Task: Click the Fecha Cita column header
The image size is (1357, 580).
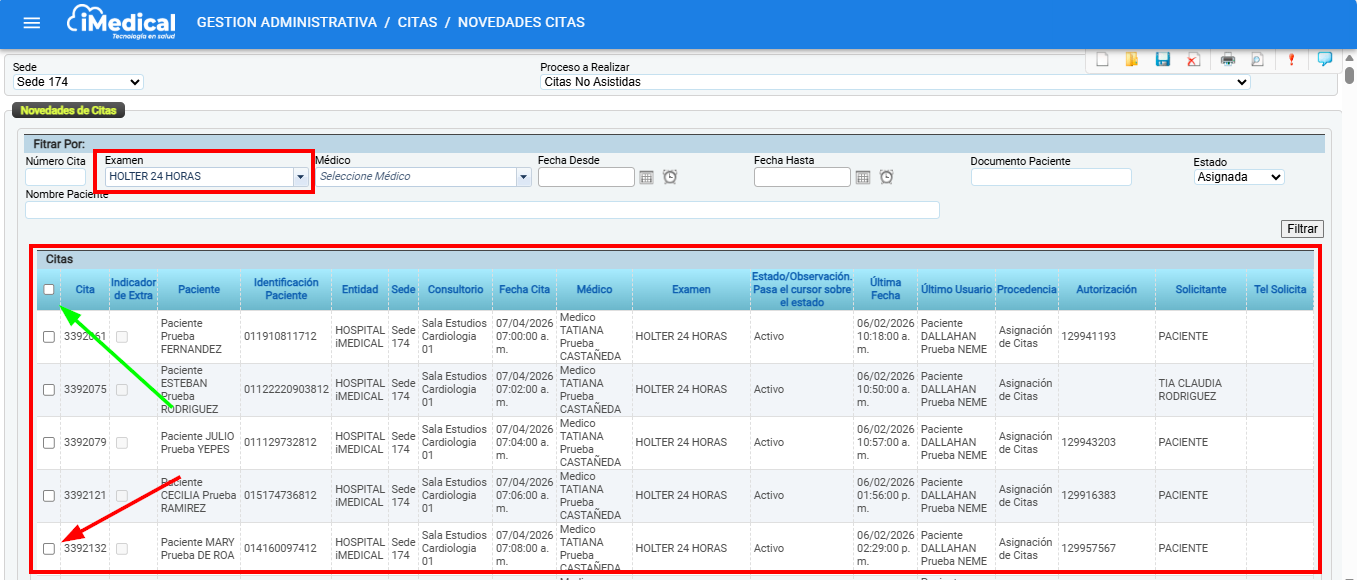Action: (524, 289)
